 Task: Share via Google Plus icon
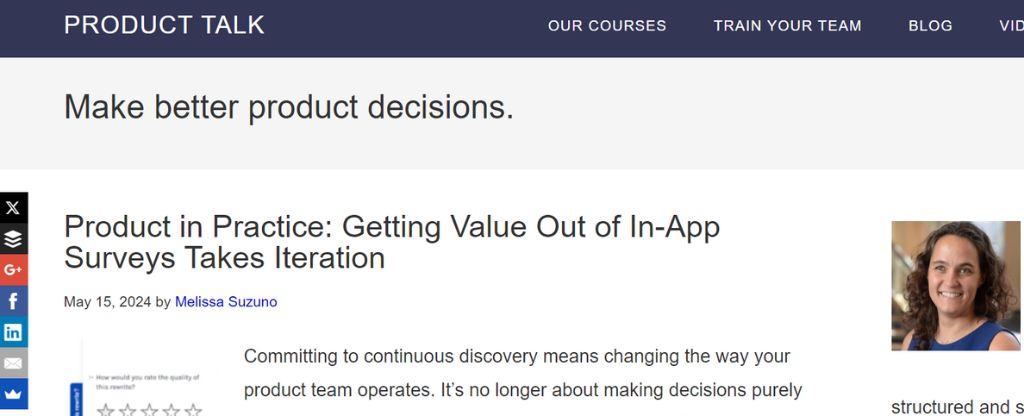pos(13,270)
